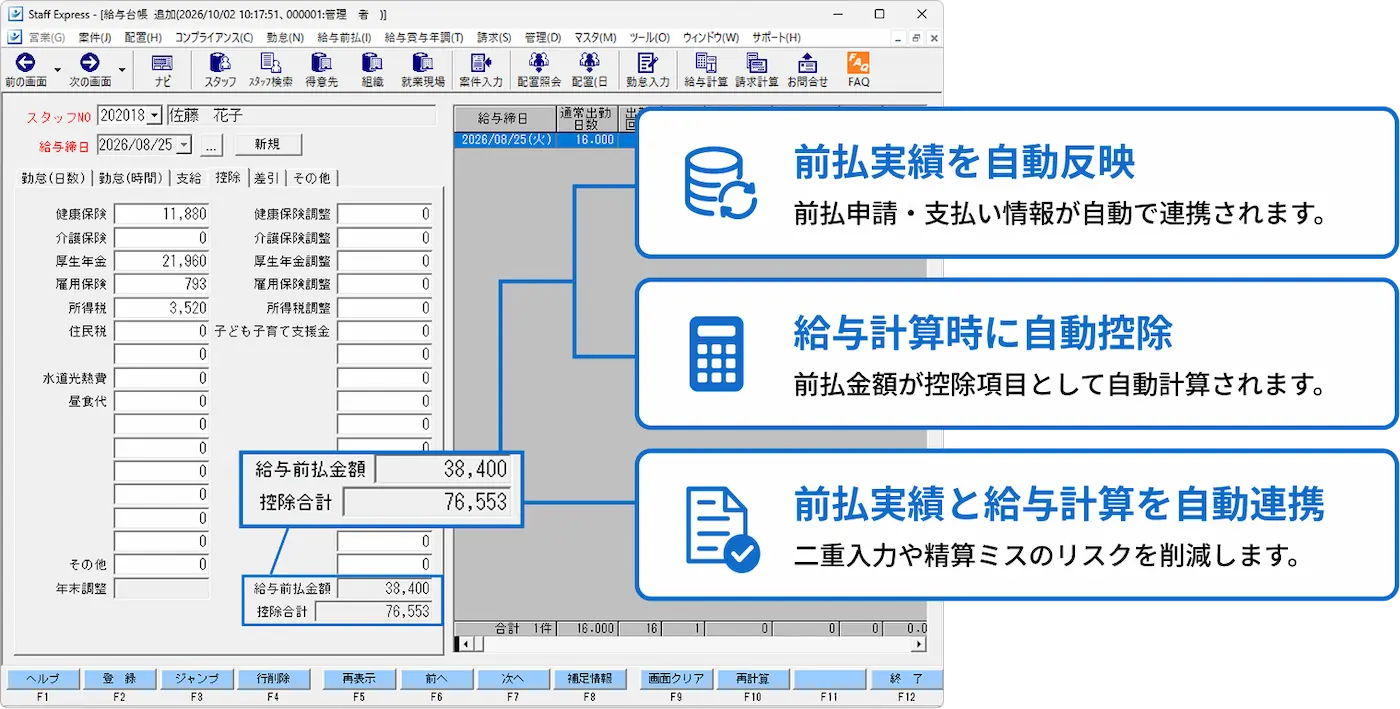Screen dimensions: 1400x709
Task: Switch to the 差引 tab
Action: [x=267, y=178]
